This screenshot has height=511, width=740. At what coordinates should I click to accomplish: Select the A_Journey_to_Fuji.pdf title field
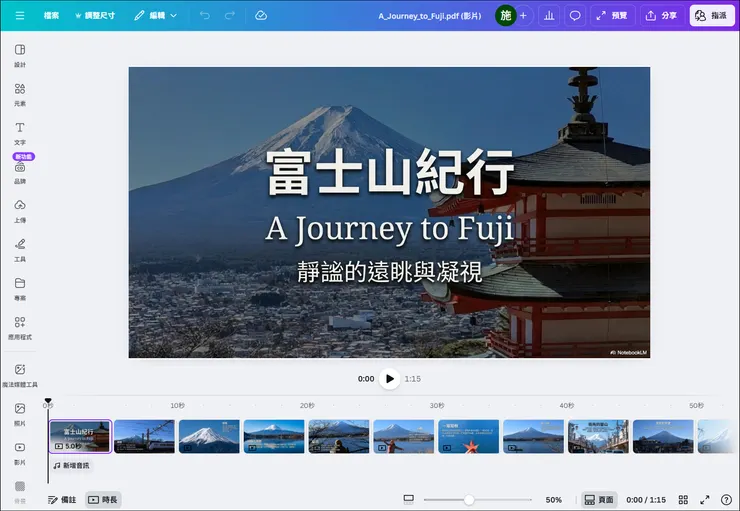click(x=429, y=16)
